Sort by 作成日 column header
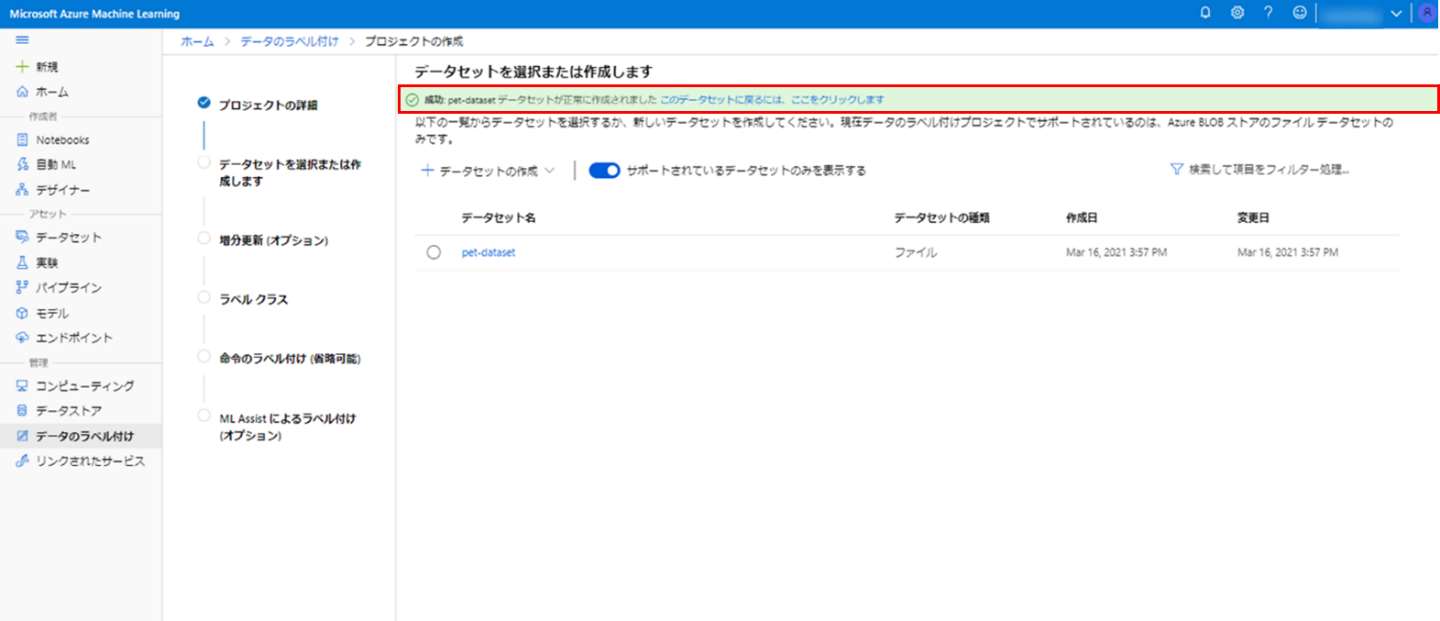 pos(1083,218)
